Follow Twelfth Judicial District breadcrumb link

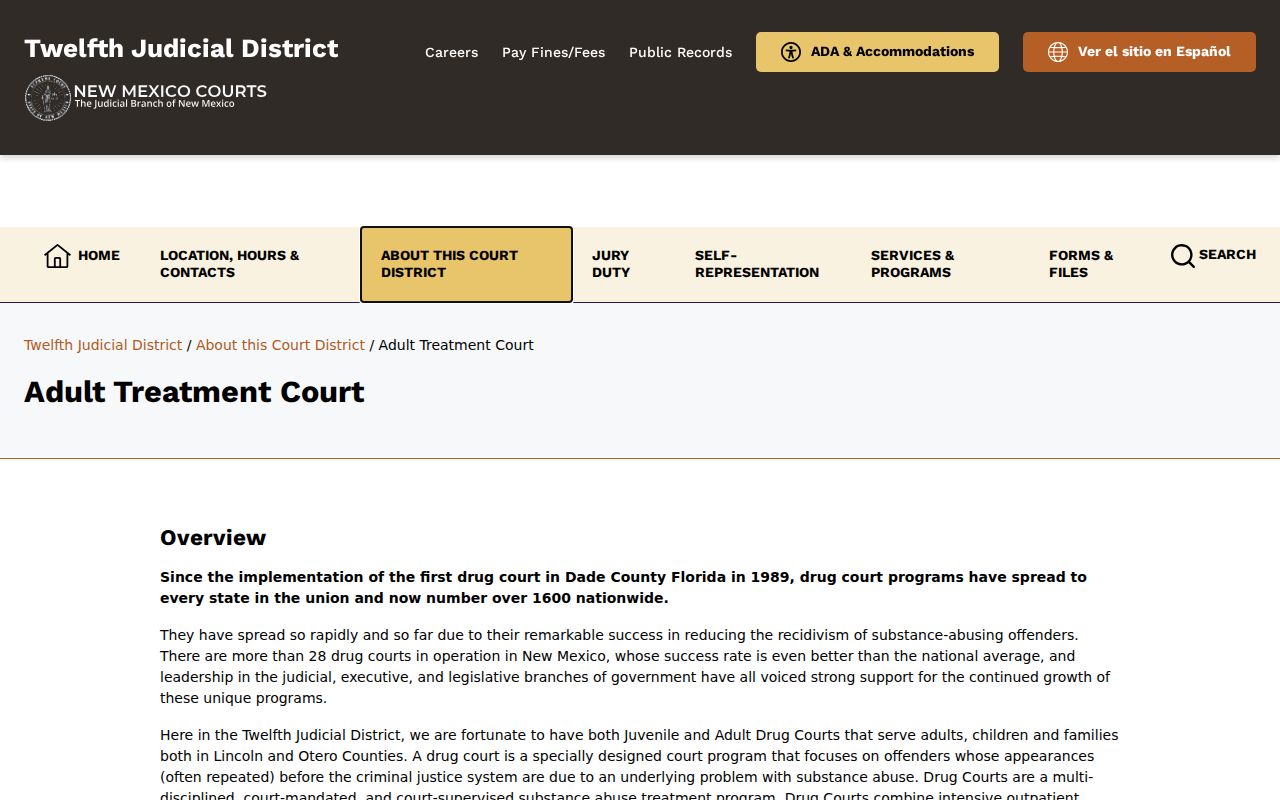pos(103,345)
